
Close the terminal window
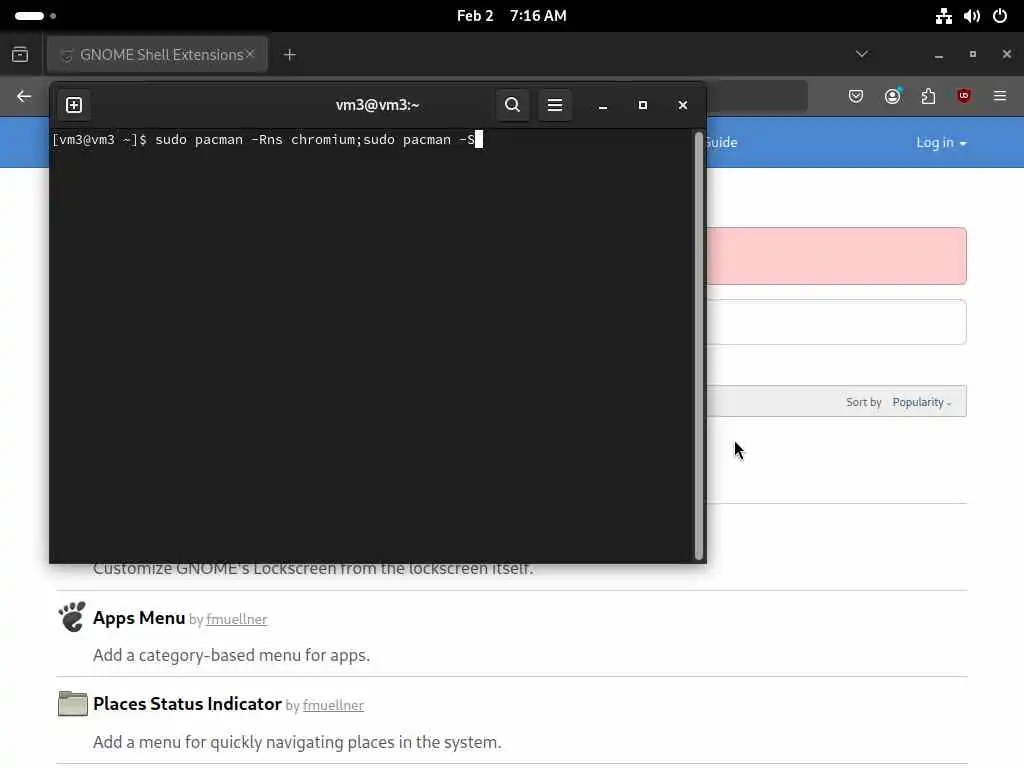[x=682, y=105]
